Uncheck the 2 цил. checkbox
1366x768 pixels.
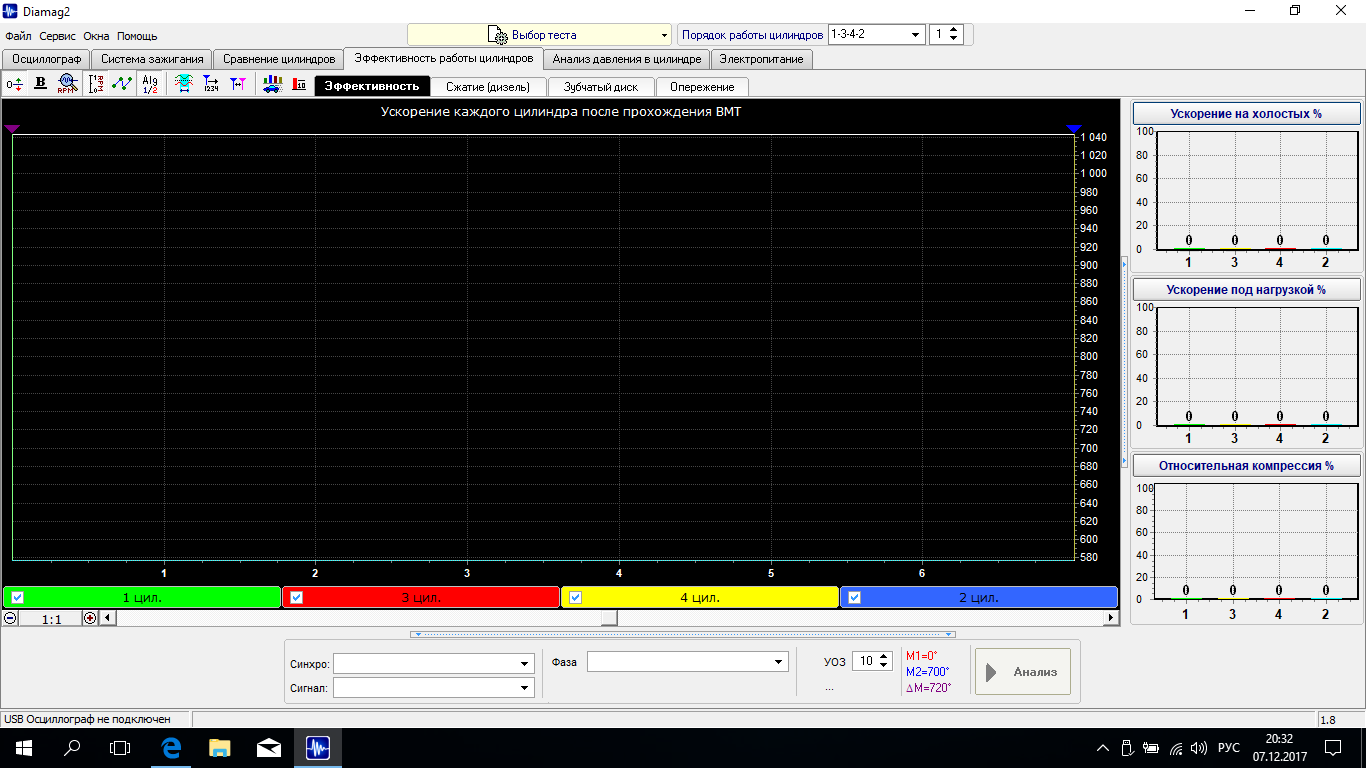[854, 598]
